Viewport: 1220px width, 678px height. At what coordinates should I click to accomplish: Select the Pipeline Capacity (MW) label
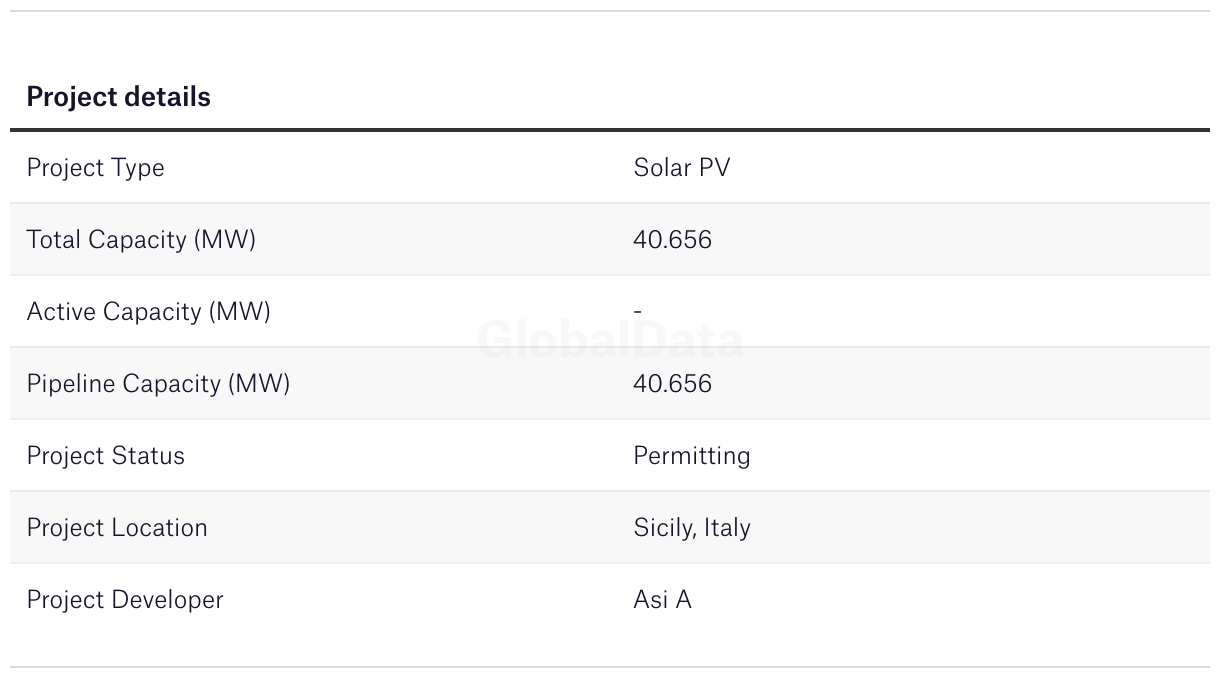(158, 384)
